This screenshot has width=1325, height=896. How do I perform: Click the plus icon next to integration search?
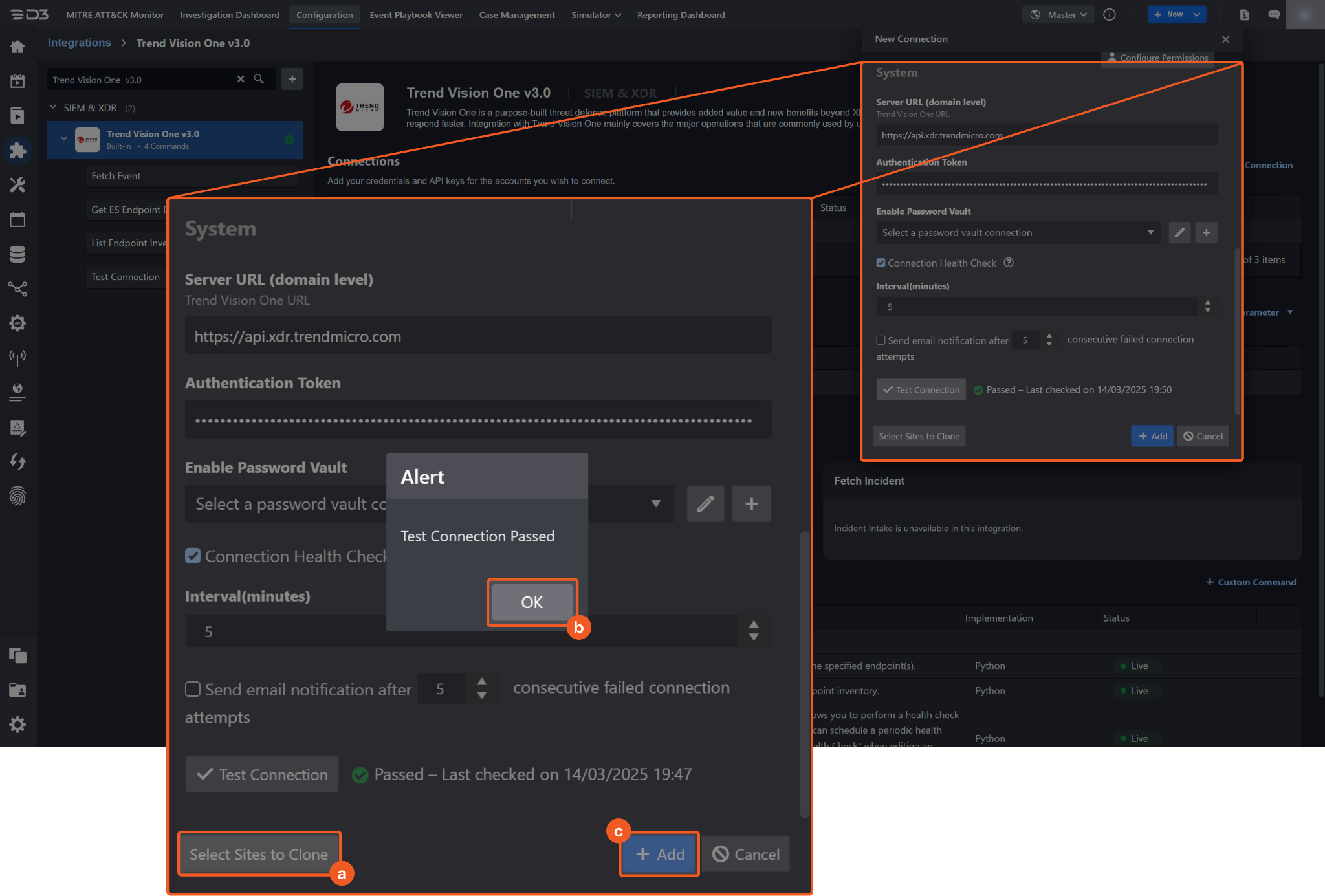(292, 79)
